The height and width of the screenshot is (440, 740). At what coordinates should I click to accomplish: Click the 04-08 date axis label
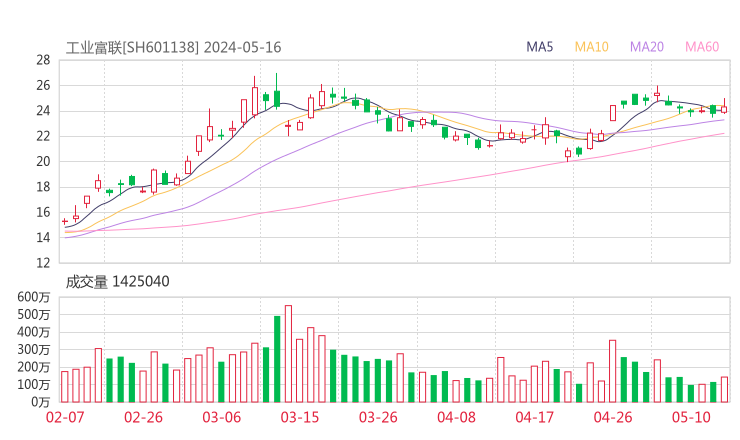pyautogui.click(x=456, y=417)
